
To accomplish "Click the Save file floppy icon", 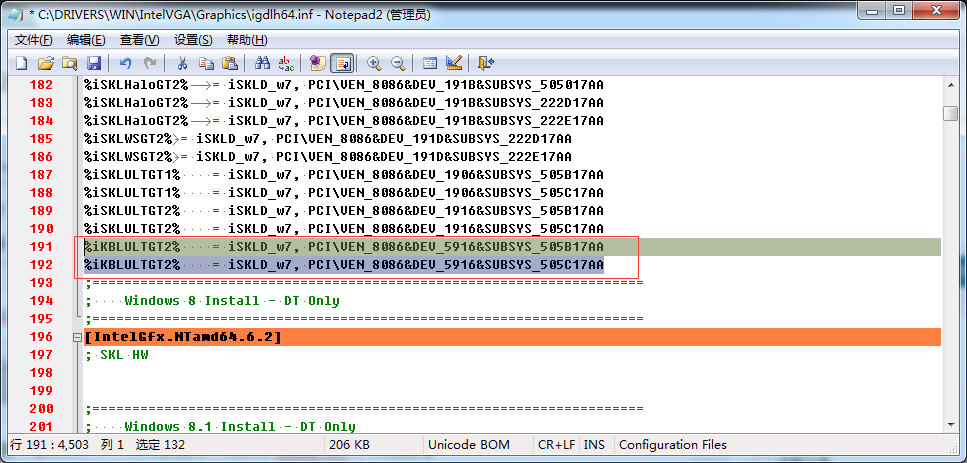I will coord(94,63).
